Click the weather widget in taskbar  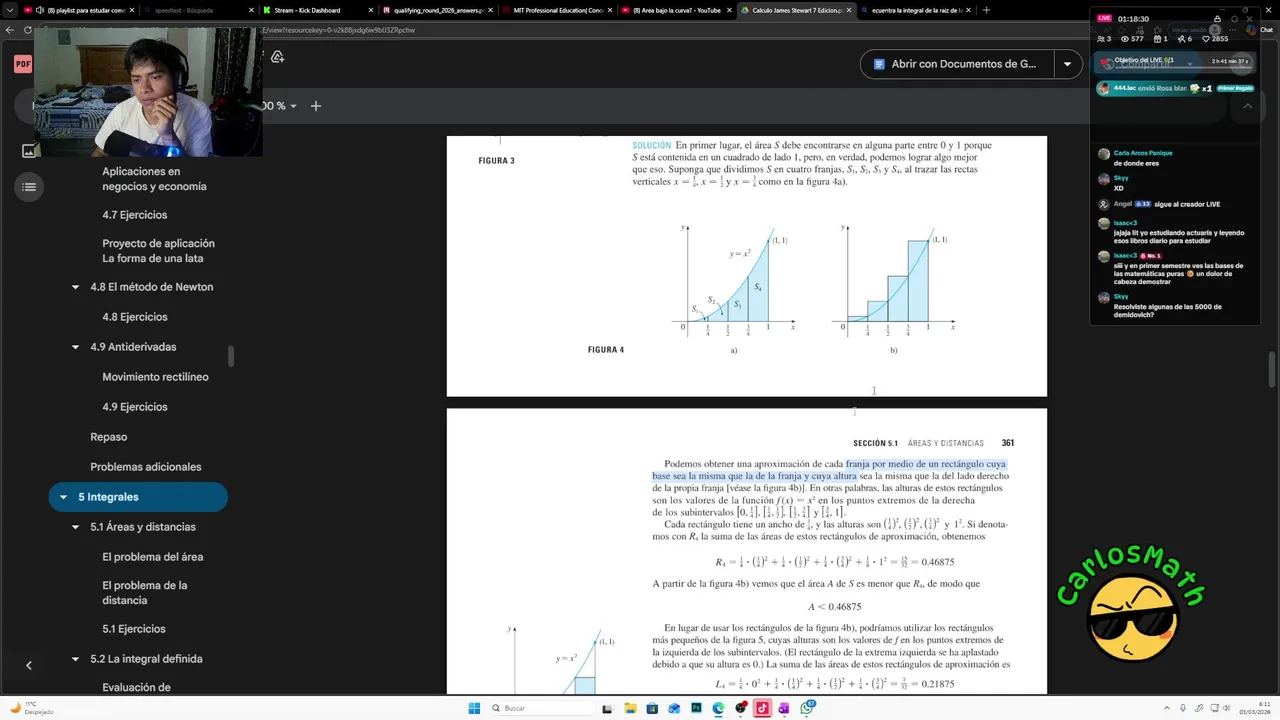(x=30, y=708)
